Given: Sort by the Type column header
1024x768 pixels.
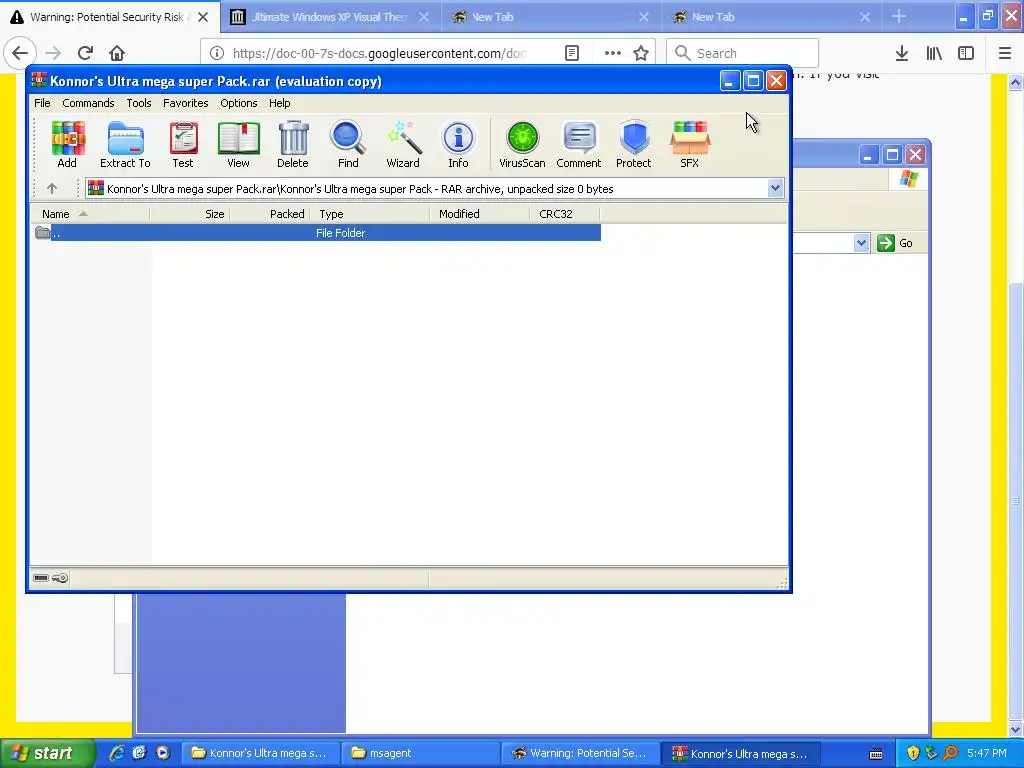Looking at the screenshot, I should (370, 214).
